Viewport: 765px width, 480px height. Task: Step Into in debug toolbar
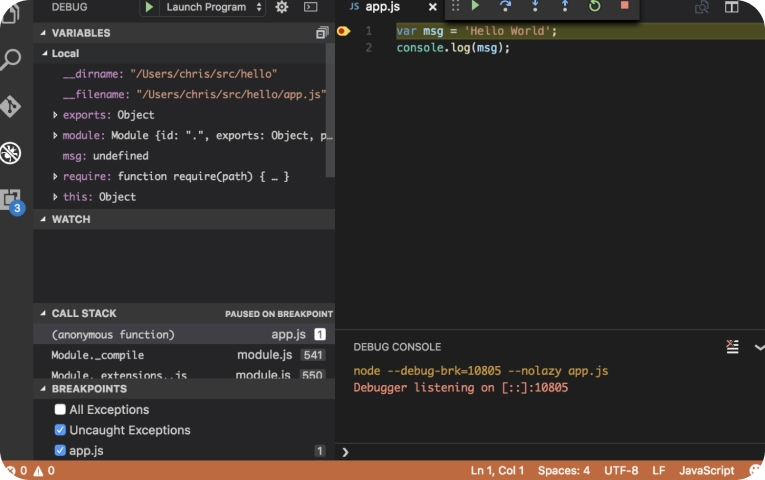click(535, 6)
